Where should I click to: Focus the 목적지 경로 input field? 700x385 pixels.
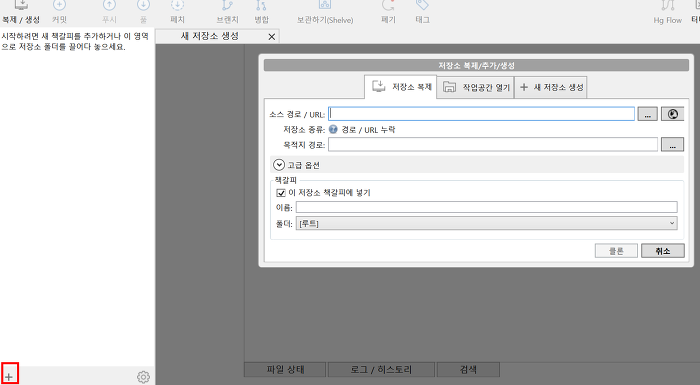pyautogui.click(x=493, y=144)
